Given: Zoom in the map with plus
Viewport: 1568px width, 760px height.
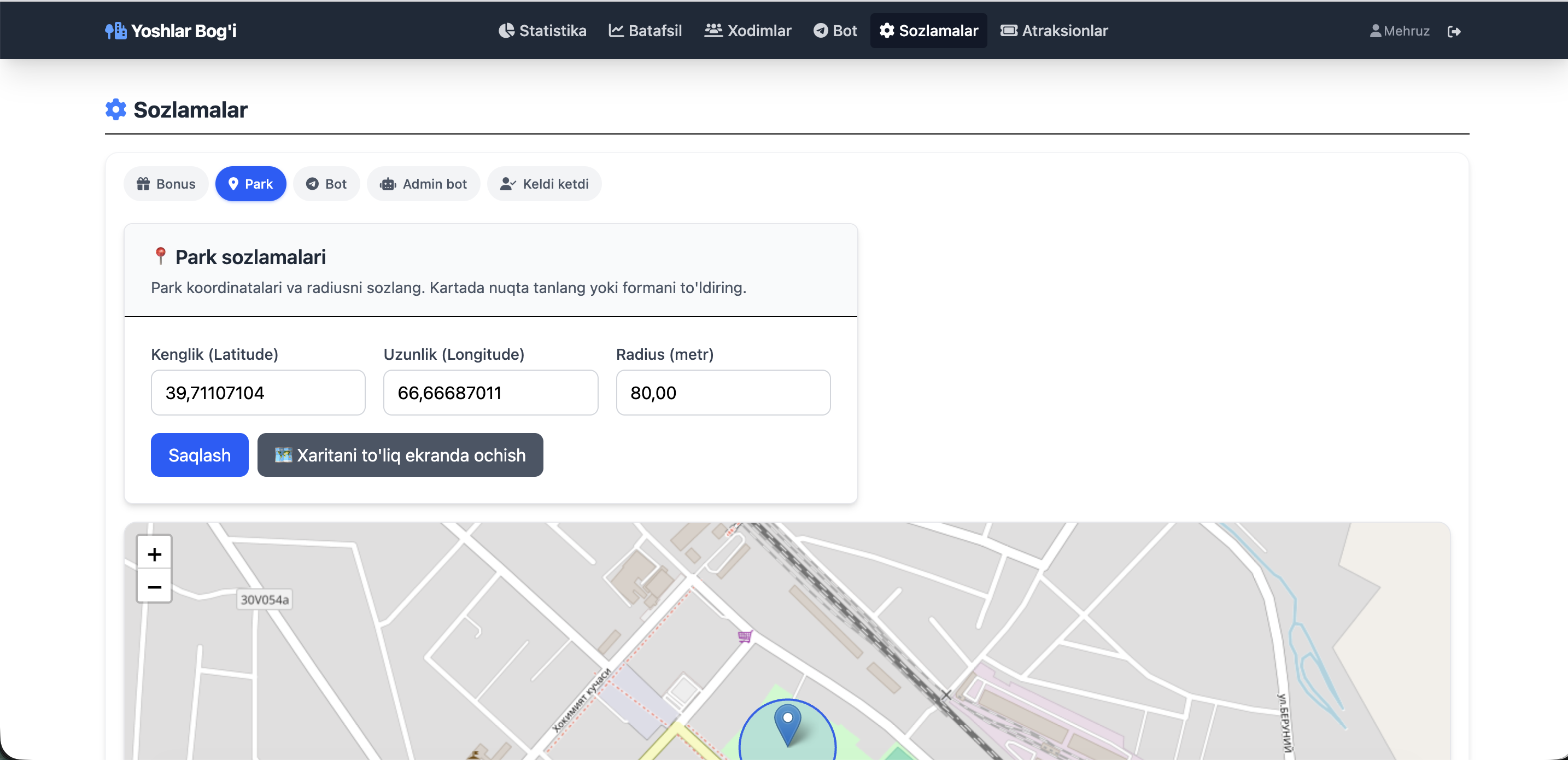Looking at the screenshot, I should click(x=154, y=553).
